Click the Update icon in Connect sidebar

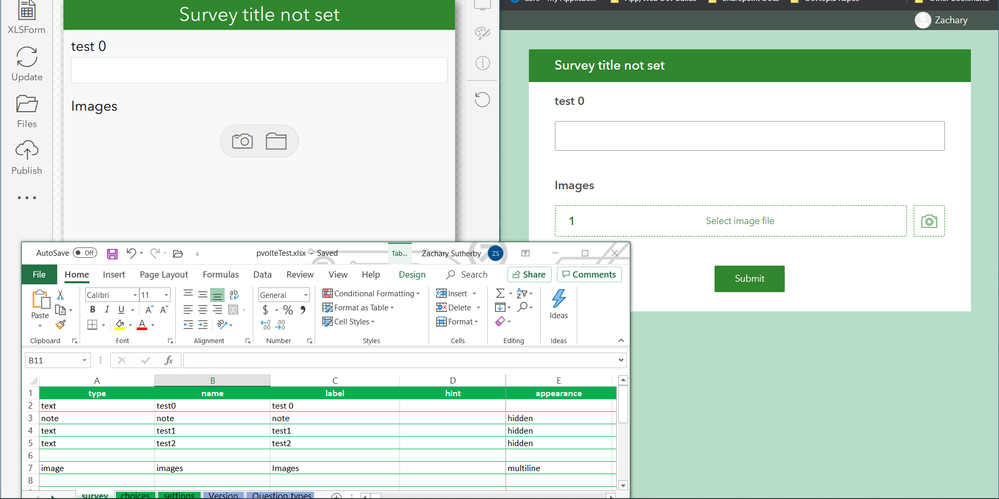(26, 64)
